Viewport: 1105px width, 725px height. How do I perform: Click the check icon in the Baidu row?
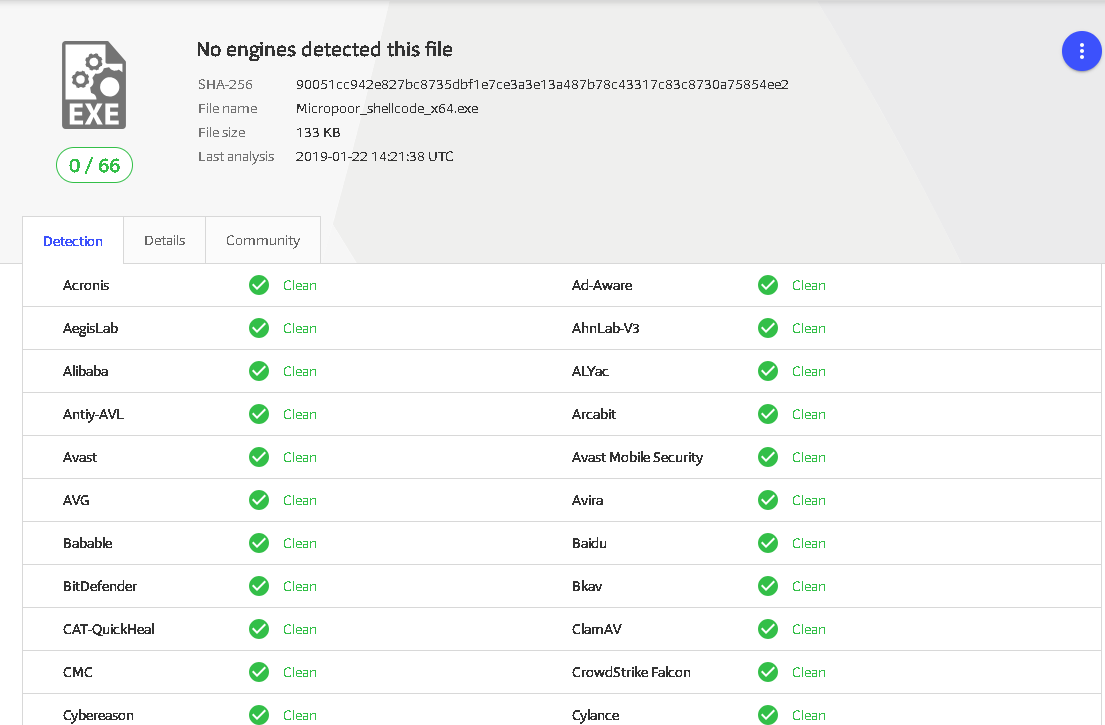pyautogui.click(x=767, y=543)
